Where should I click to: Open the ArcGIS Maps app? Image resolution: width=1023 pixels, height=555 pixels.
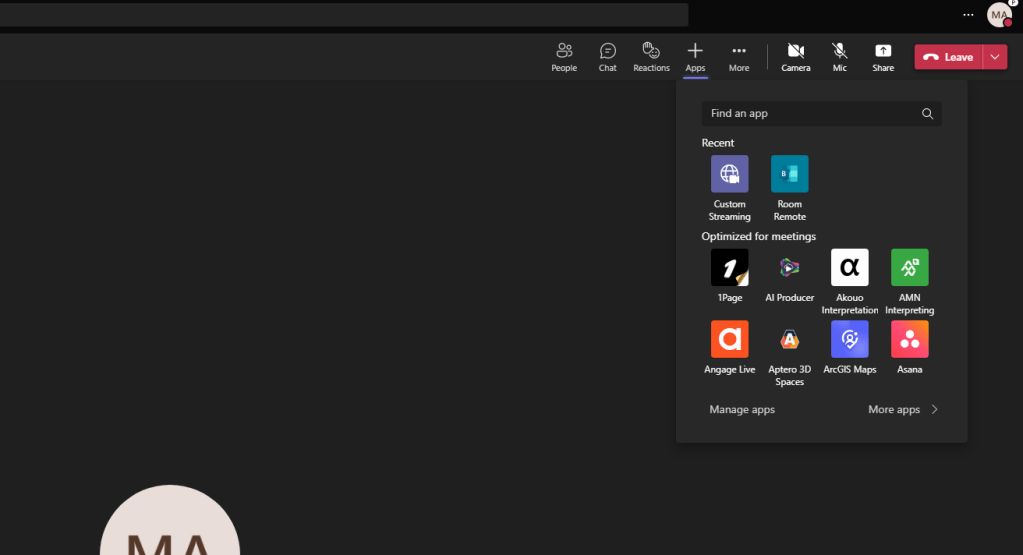tap(849, 340)
